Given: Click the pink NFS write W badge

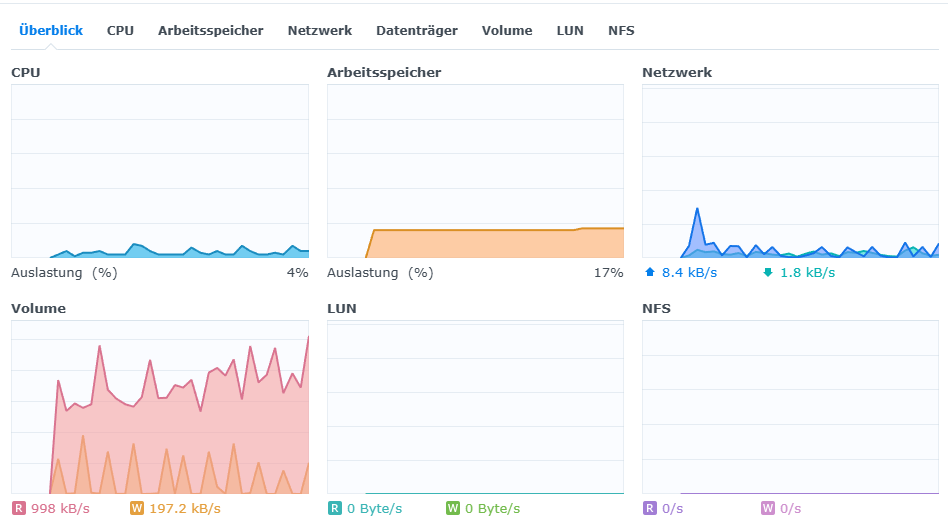Looking at the screenshot, I should click(768, 509).
